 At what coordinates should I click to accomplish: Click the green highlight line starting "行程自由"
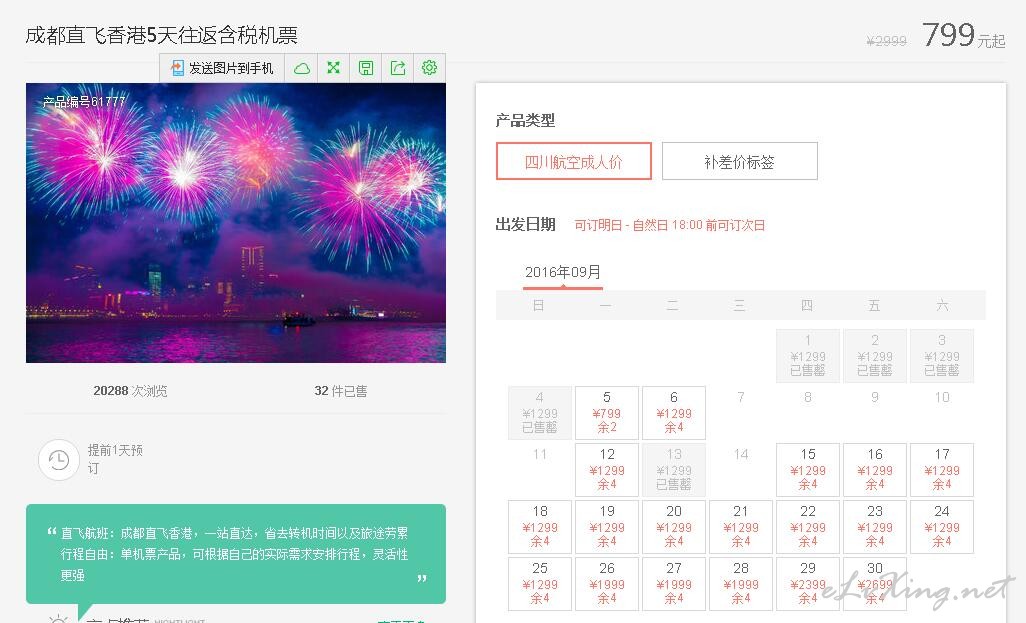point(234,554)
